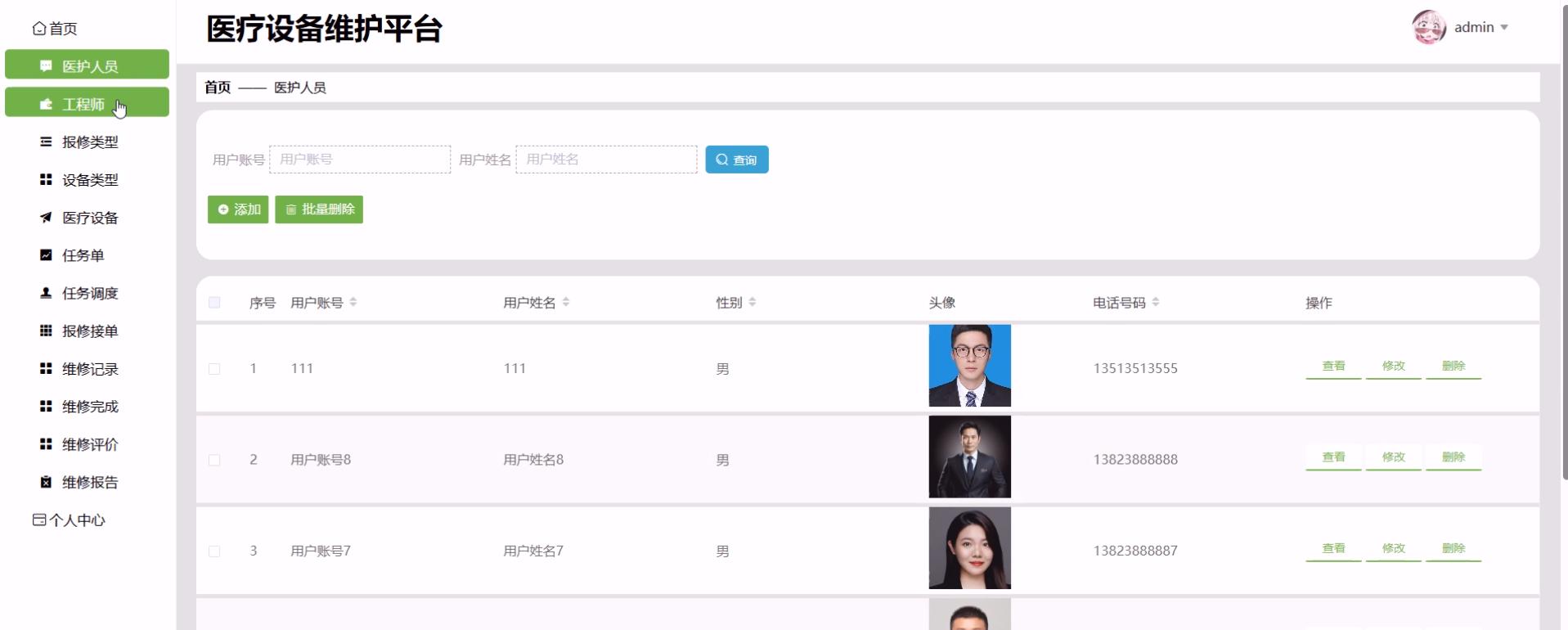This screenshot has height=630, width=1568.
Task: Navigate to 维修报告 page
Action: pyautogui.click(x=87, y=482)
